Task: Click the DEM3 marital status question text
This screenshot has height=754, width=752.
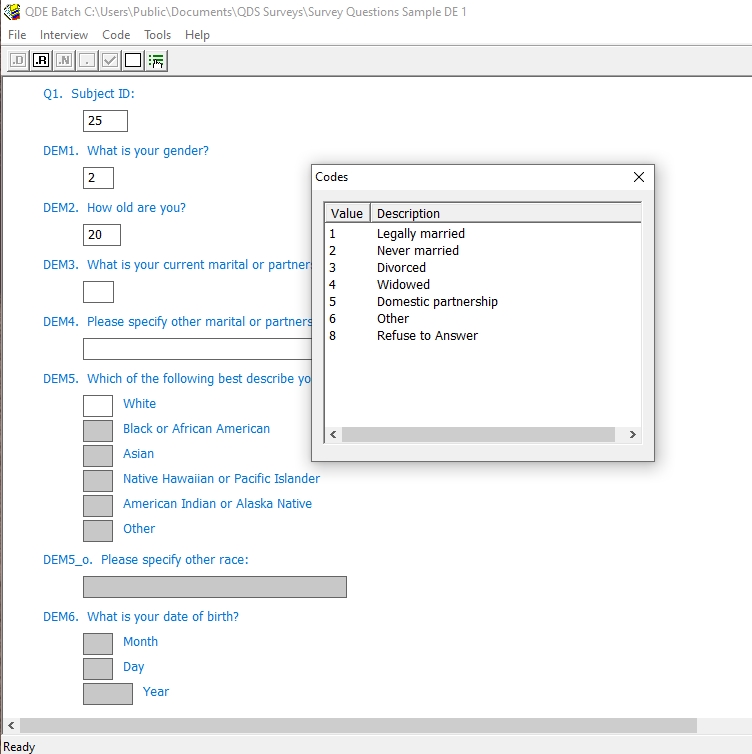Action: click(x=200, y=265)
